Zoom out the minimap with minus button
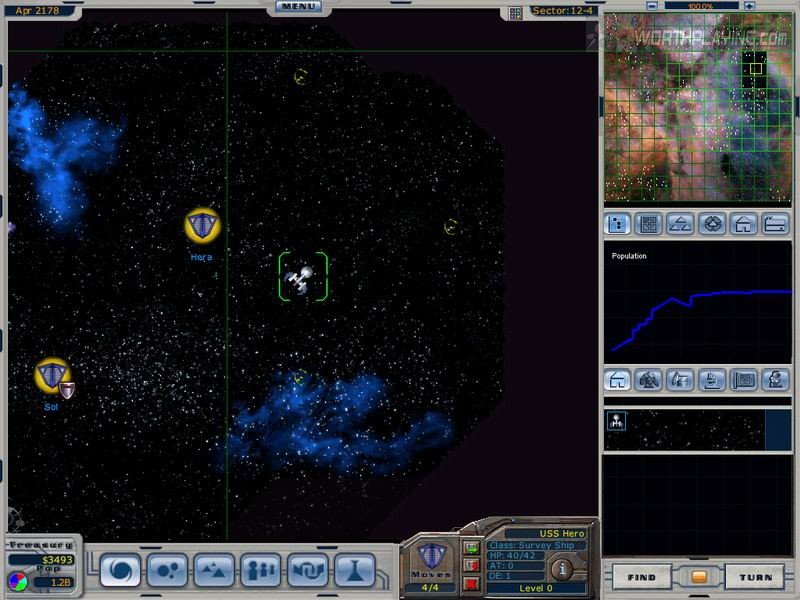This screenshot has height=600, width=800. click(x=653, y=6)
